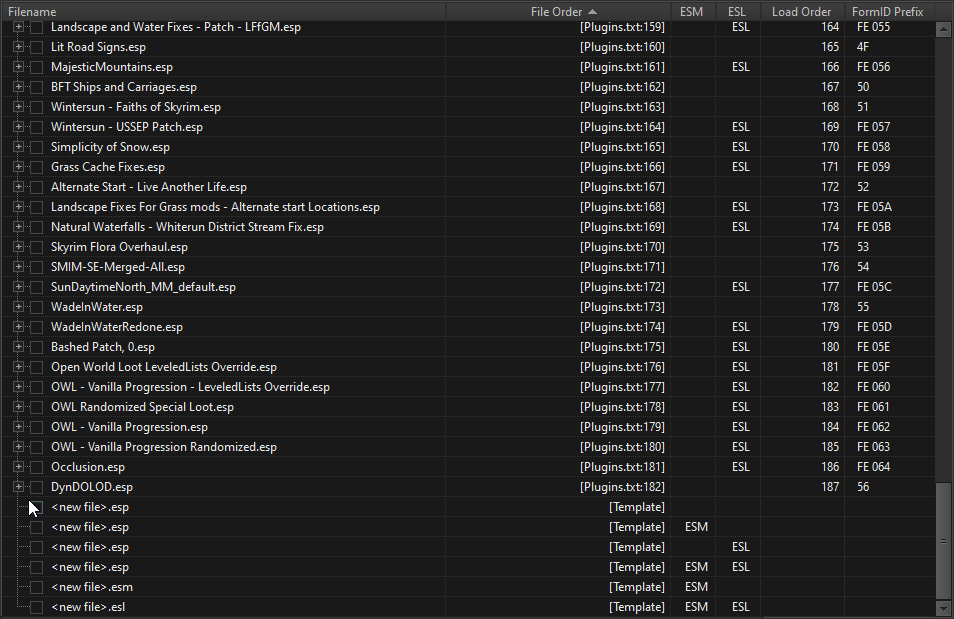This screenshot has width=954, height=619.
Task: Expand Landscape Fixes For Grass mods entry
Action: [18, 207]
